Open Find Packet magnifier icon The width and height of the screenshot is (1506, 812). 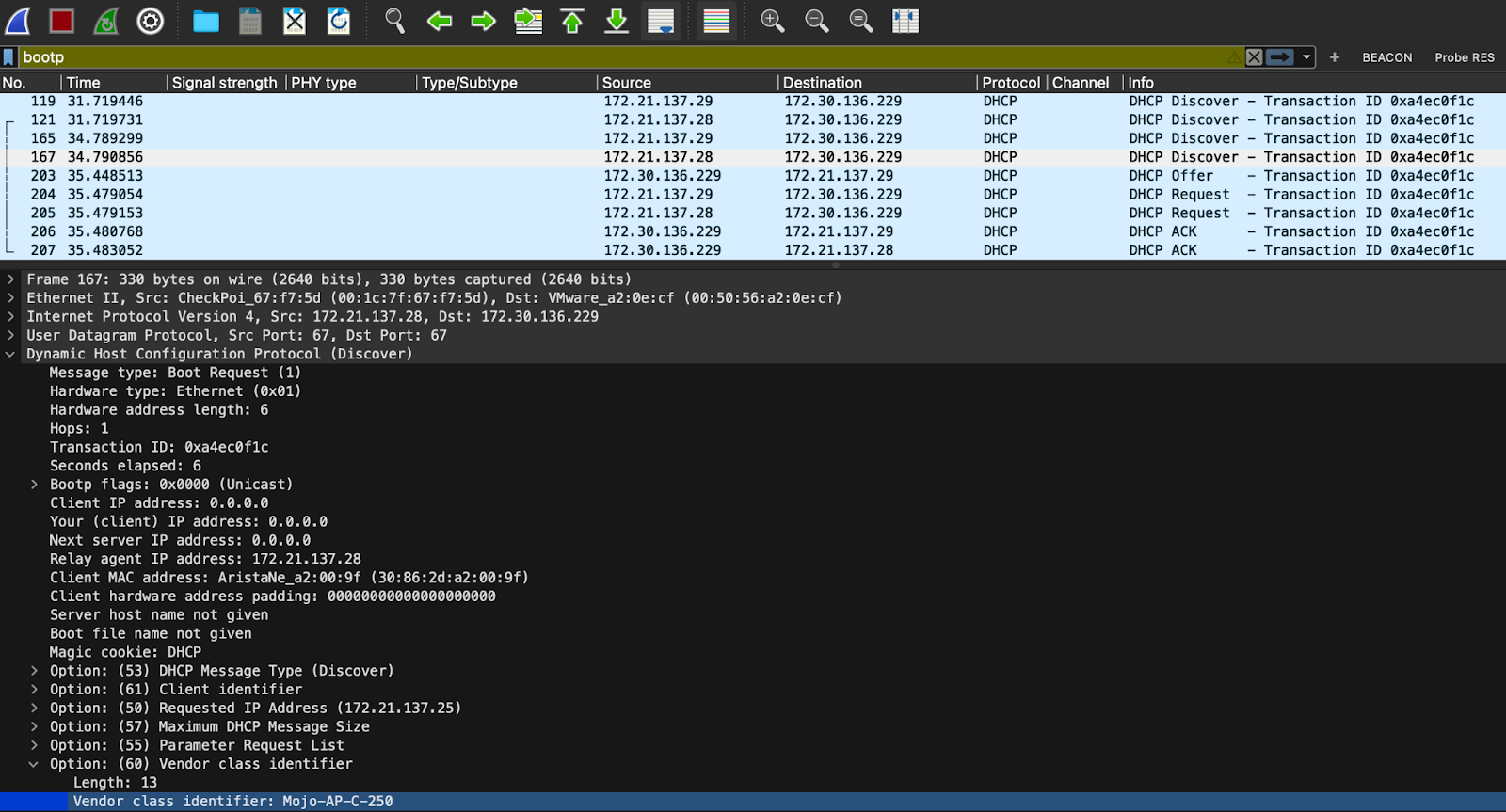click(395, 21)
